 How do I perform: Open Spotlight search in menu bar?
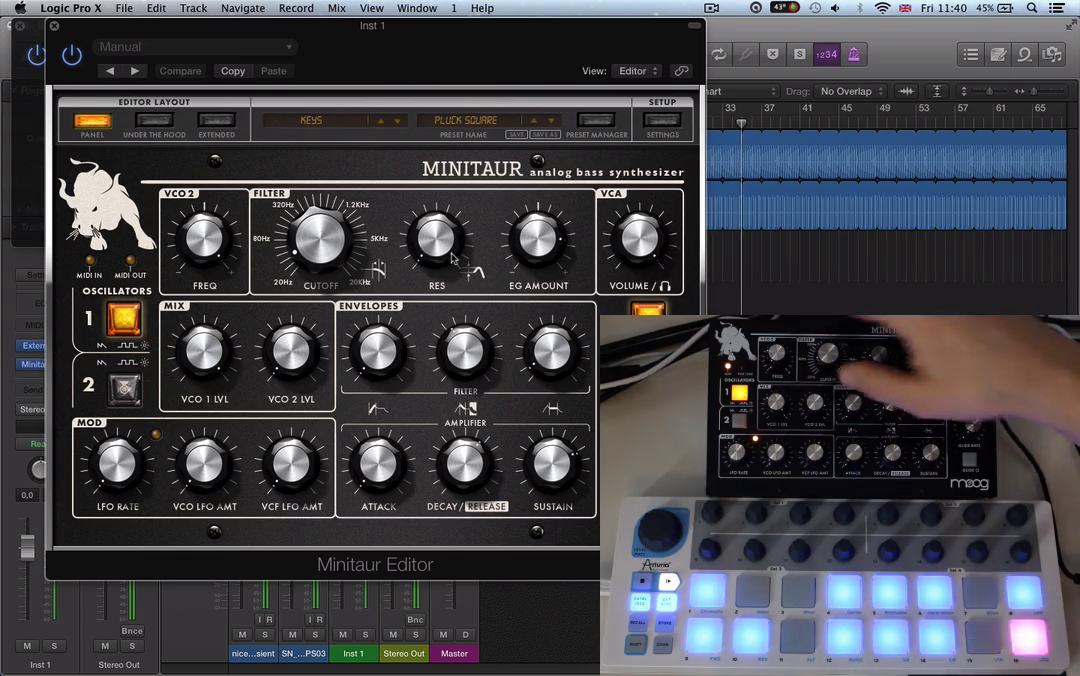(x=1032, y=8)
